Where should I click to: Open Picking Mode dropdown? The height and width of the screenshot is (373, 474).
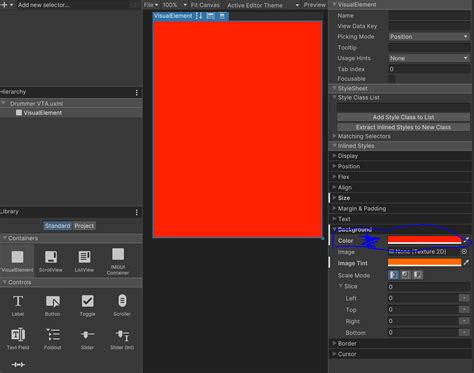pyautogui.click(x=429, y=37)
